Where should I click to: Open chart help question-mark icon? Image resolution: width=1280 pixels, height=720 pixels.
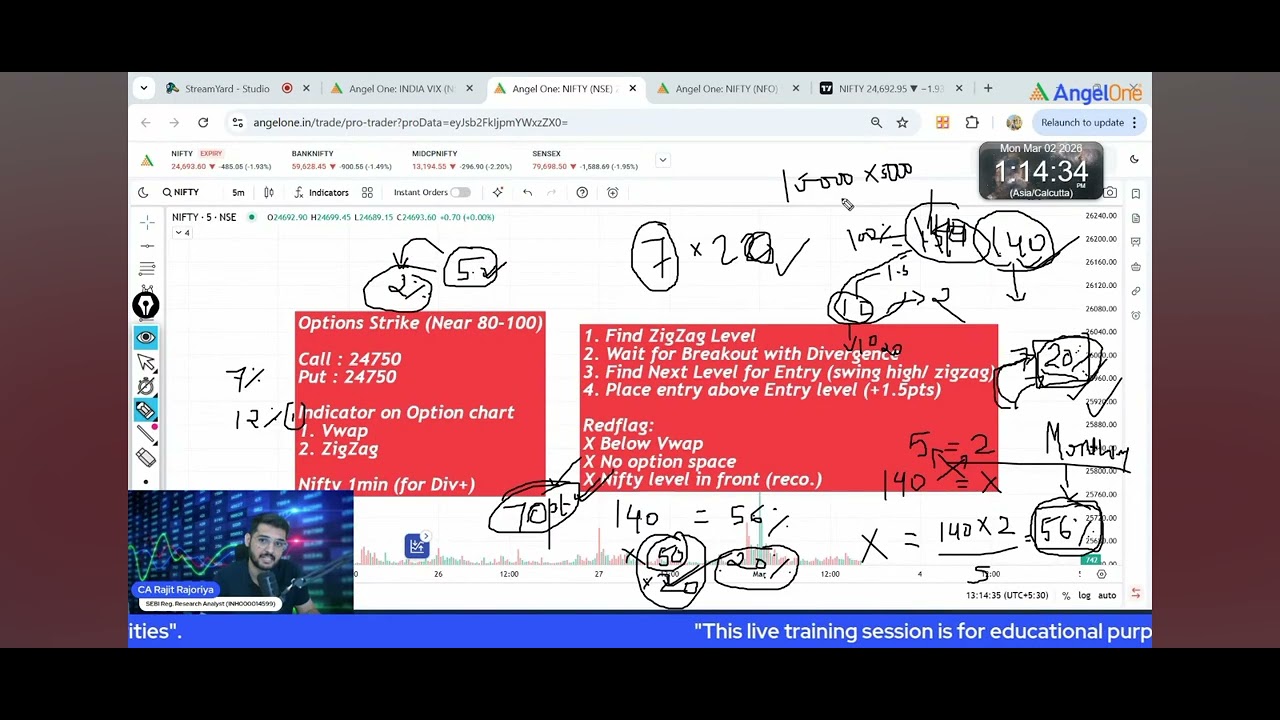582,192
